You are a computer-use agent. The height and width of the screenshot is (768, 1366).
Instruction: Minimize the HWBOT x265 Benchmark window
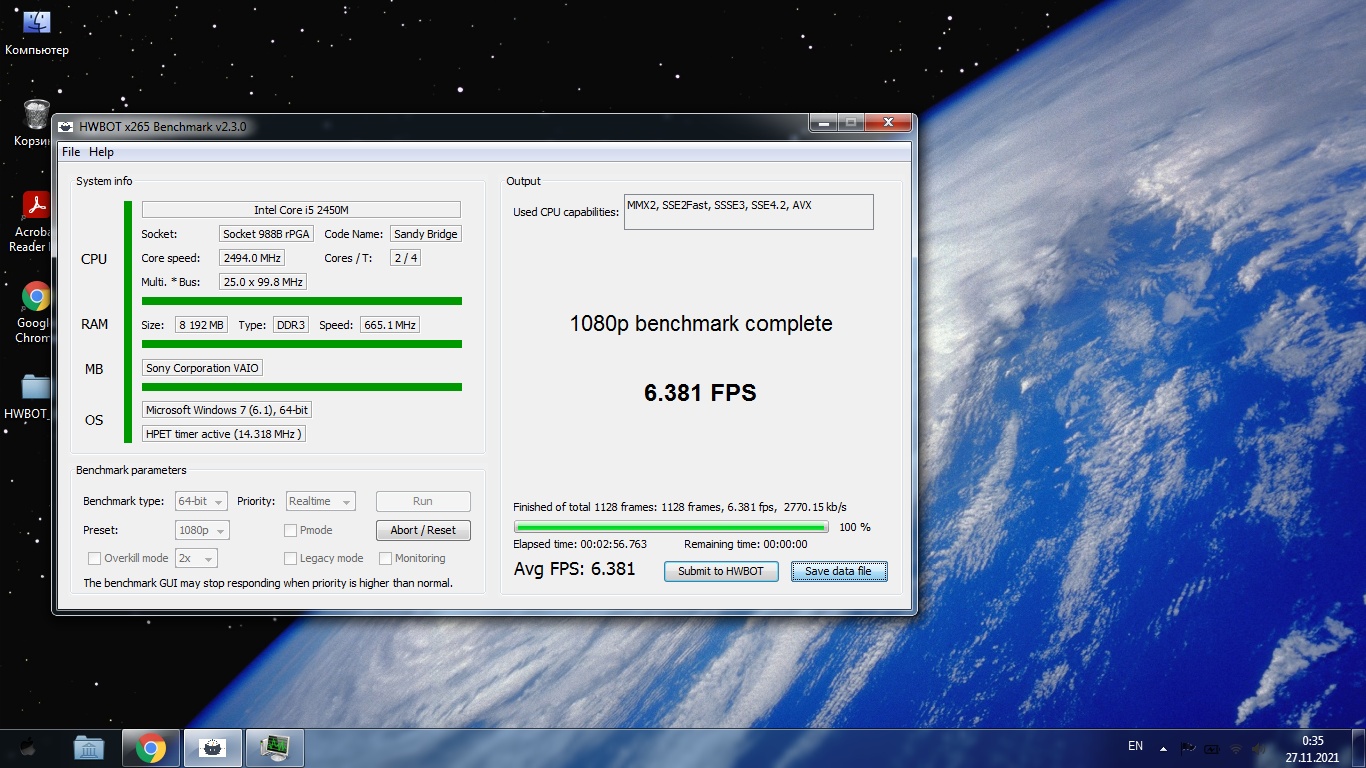[824, 123]
